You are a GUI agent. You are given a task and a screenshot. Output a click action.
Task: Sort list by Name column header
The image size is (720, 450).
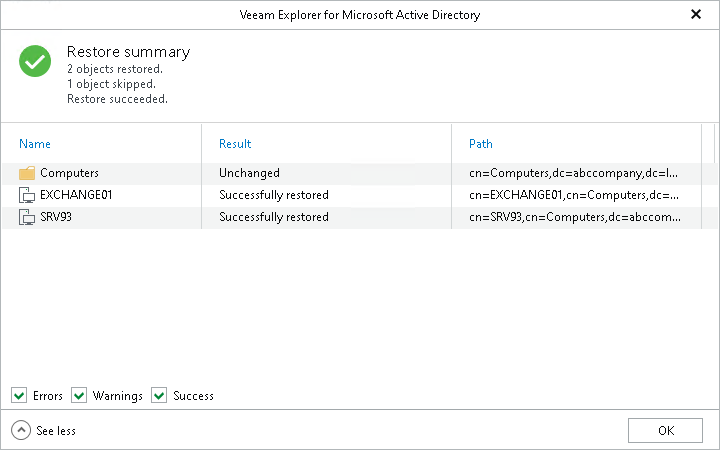click(35, 144)
